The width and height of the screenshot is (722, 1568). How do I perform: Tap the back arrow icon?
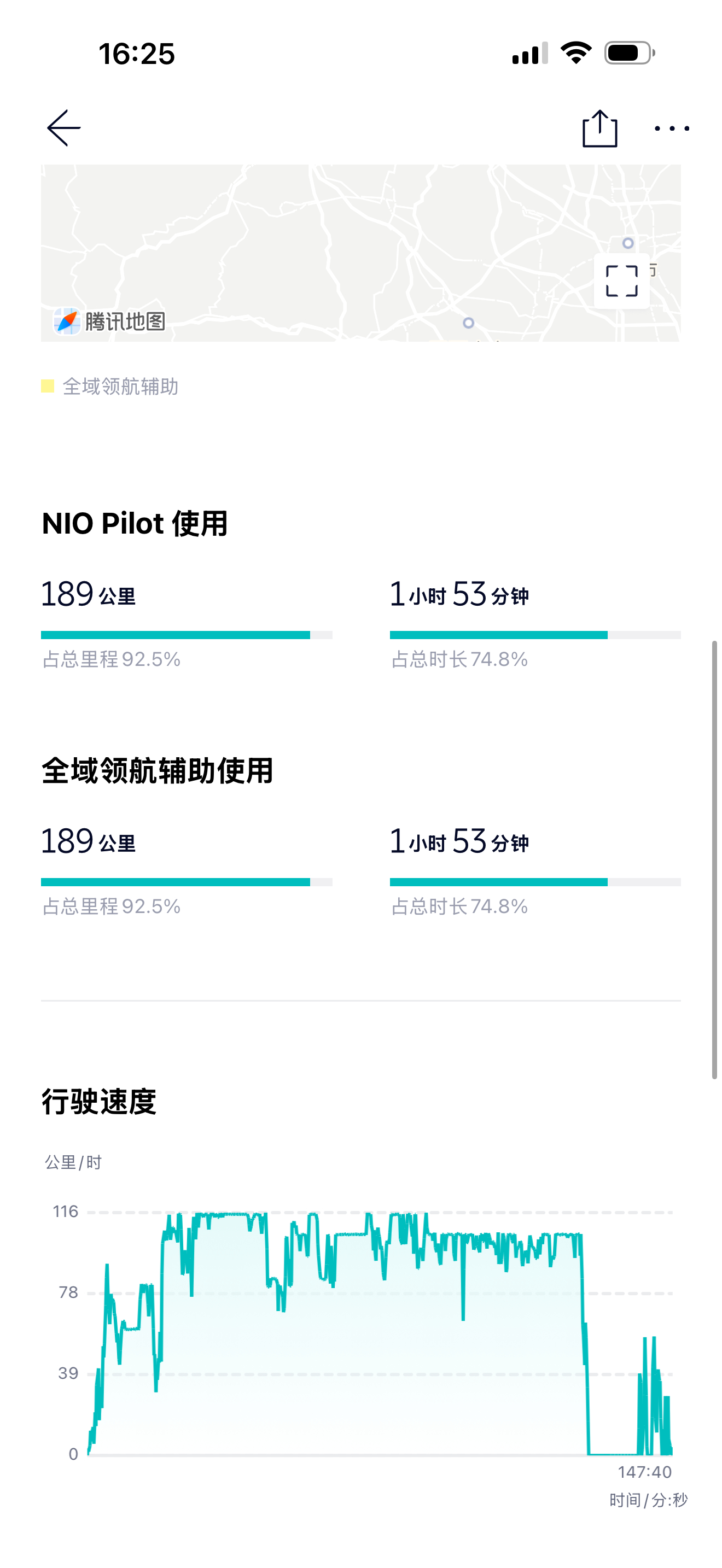(64, 128)
